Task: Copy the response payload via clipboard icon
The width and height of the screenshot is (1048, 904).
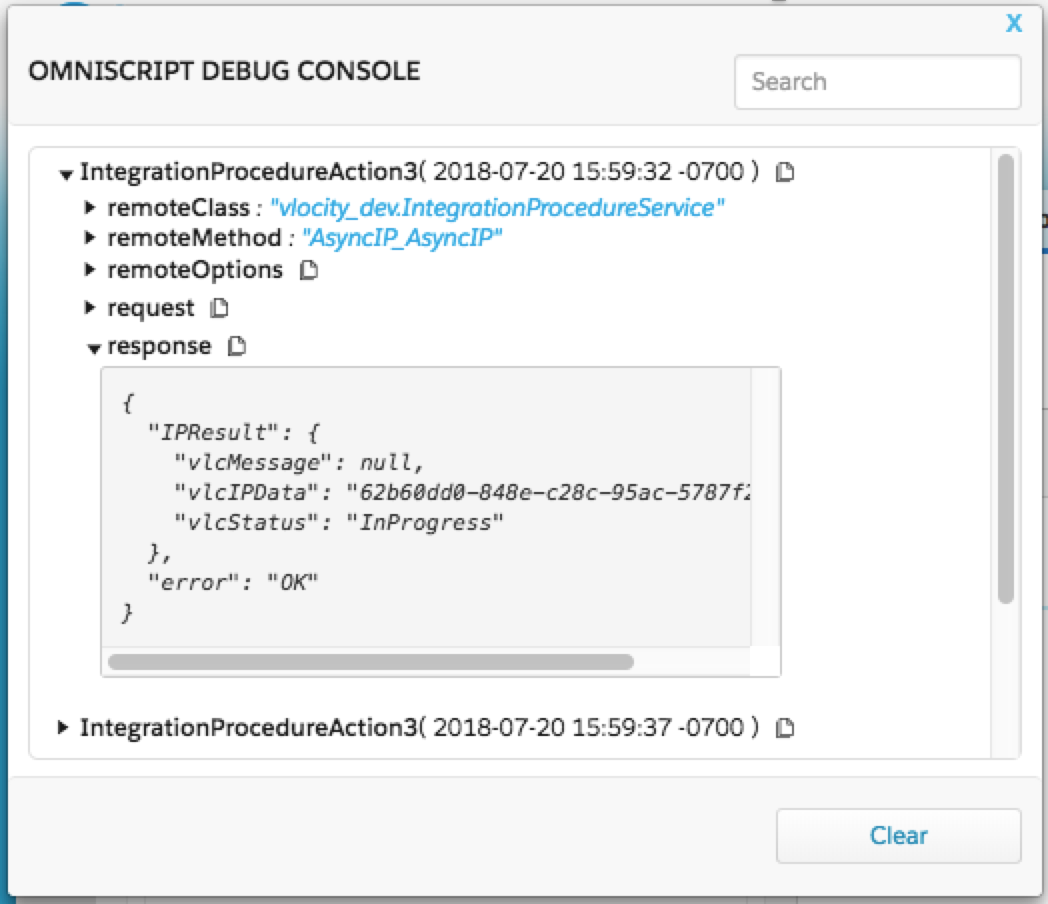Action: pyautogui.click(x=234, y=345)
